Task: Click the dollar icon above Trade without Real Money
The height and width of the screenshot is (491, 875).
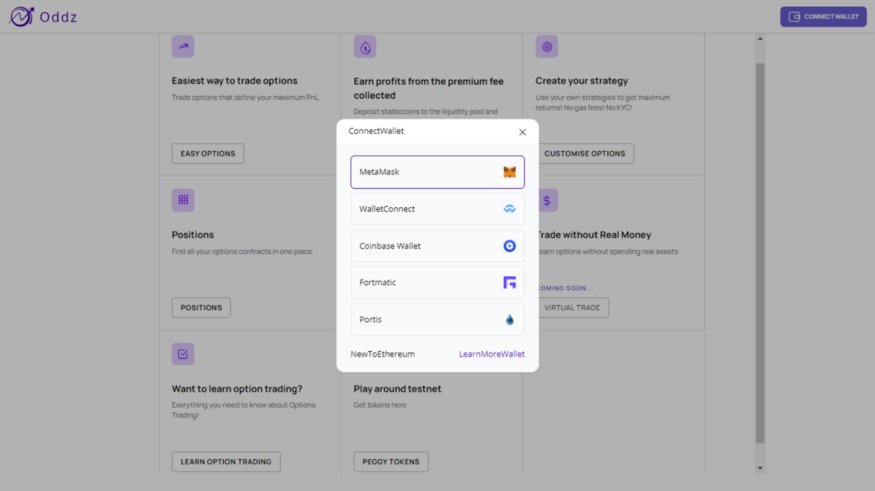Action: (547, 200)
